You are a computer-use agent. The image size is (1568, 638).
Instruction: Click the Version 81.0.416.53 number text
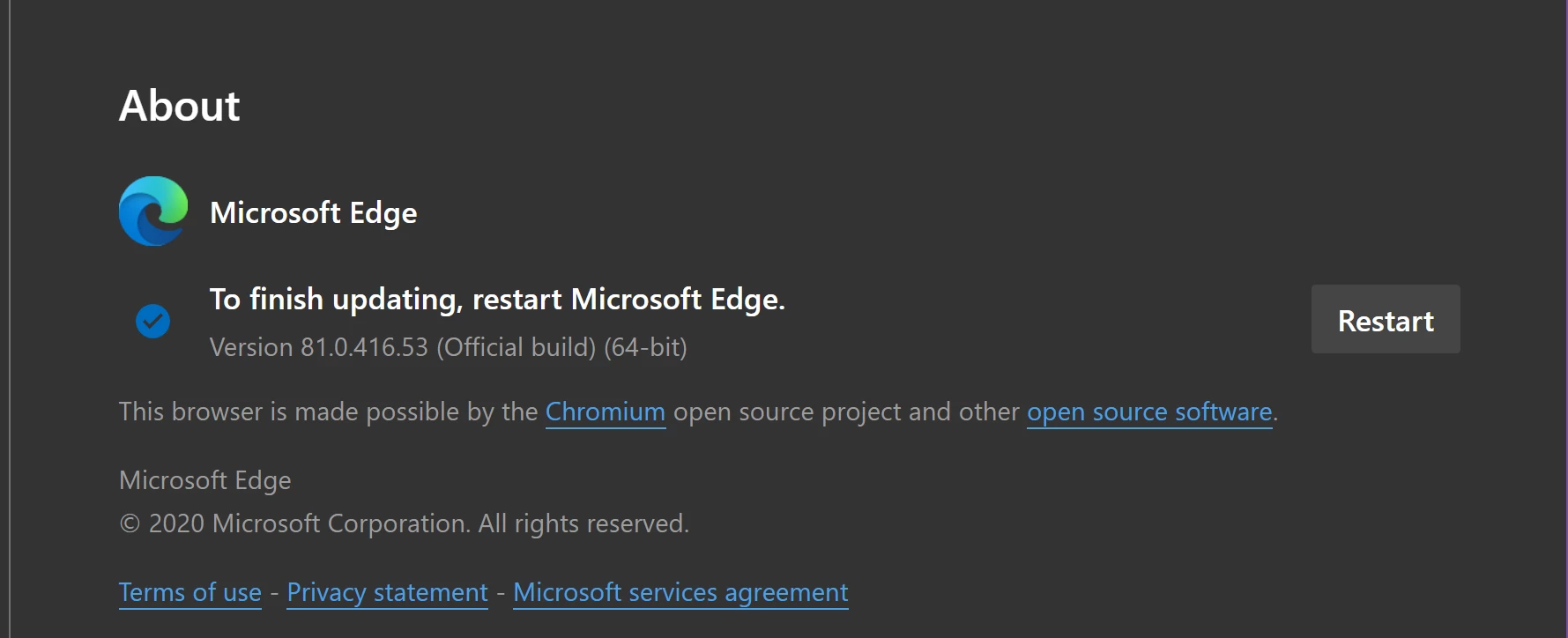363,347
